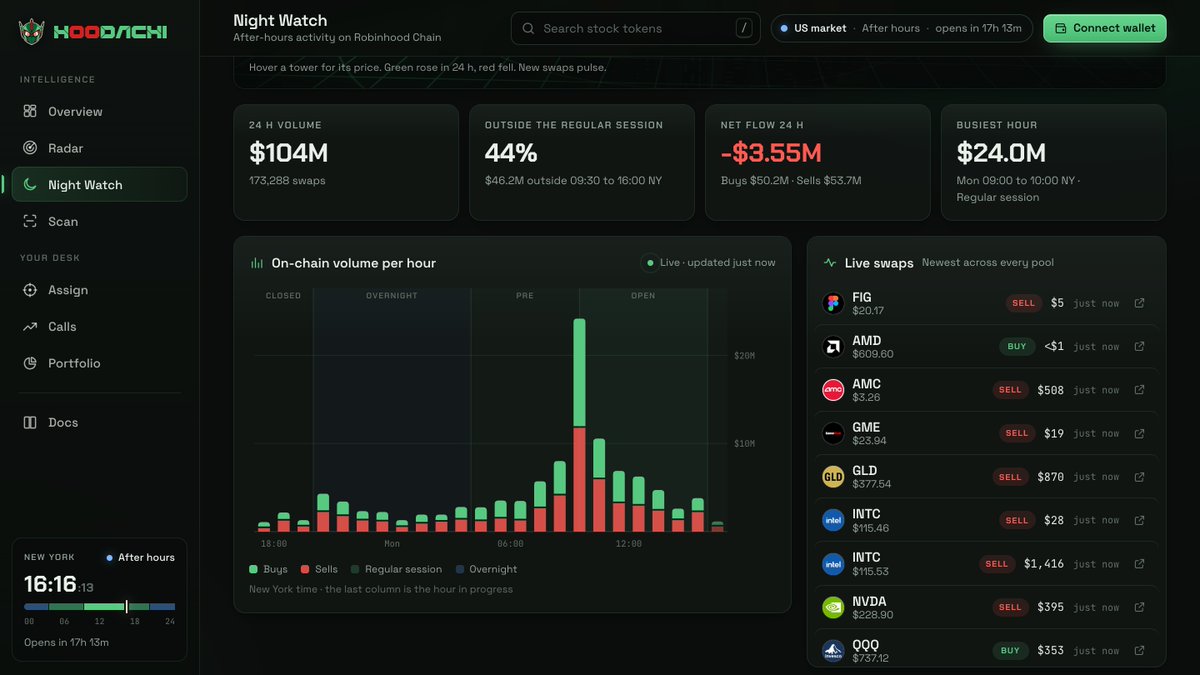This screenshot has height=675, width=1200.
Task: Click the BUY tag on QQQ row
Action: 1010,650
